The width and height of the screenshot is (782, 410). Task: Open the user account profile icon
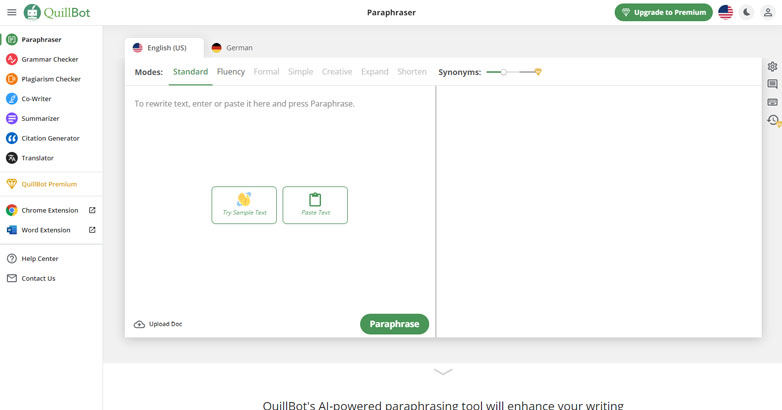tap(768, 12)
